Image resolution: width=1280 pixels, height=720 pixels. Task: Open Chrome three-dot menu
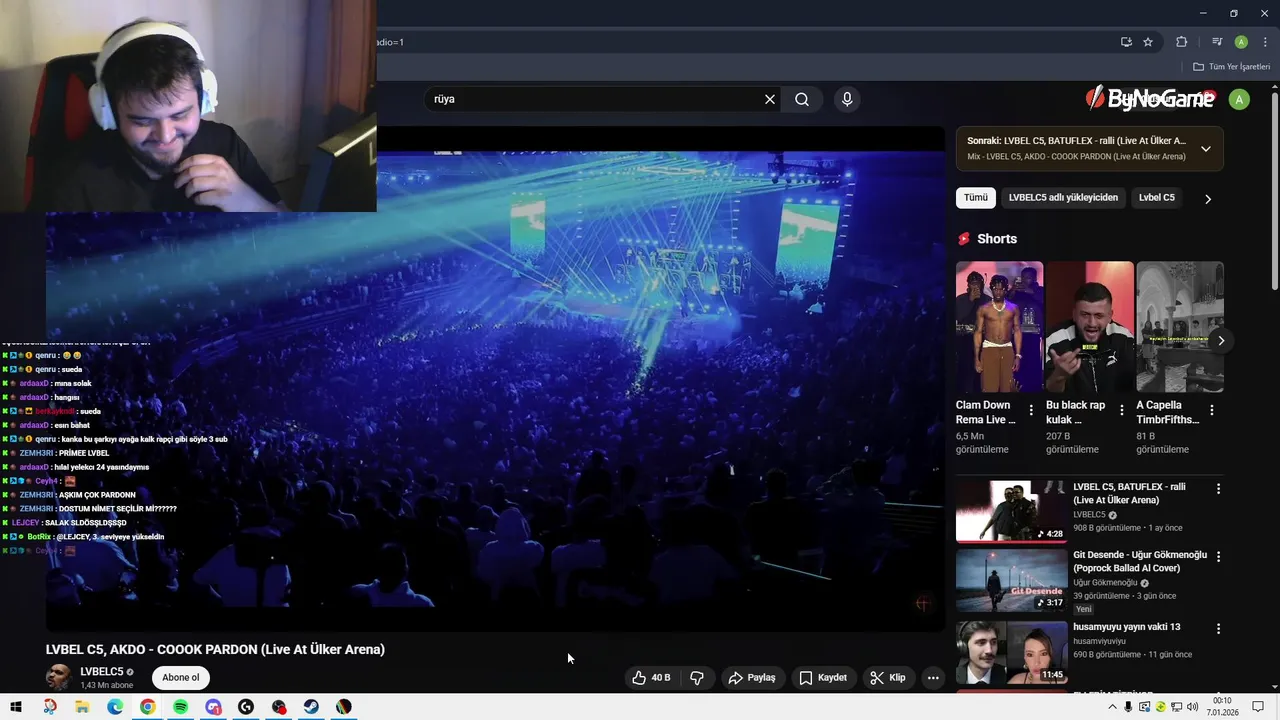pyautogui.click(x=1265, y=42)
